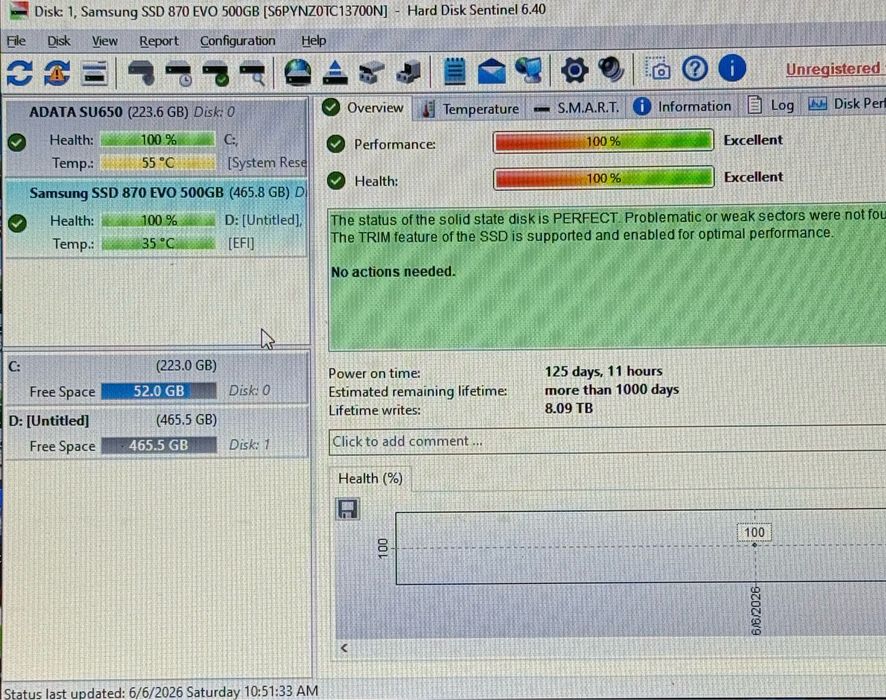Open Configuration via the gear icon
Screen dimensions: 886x700
pos(574,70)
